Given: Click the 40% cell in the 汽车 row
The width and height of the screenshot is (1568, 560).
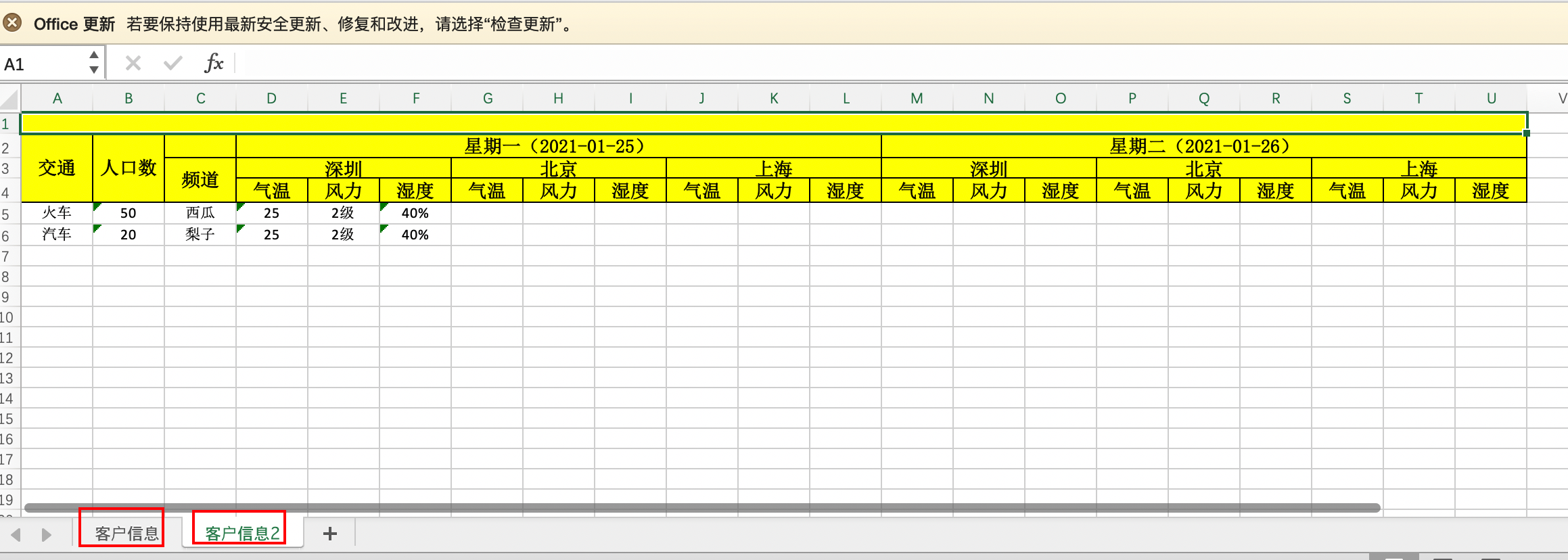Looking at the screenshot, I should (415, 235).
